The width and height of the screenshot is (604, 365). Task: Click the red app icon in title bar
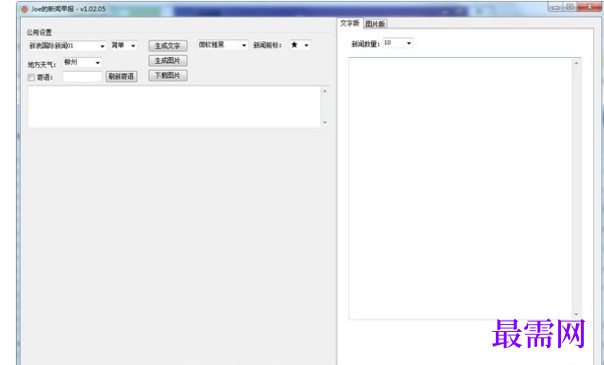(25, 9)
